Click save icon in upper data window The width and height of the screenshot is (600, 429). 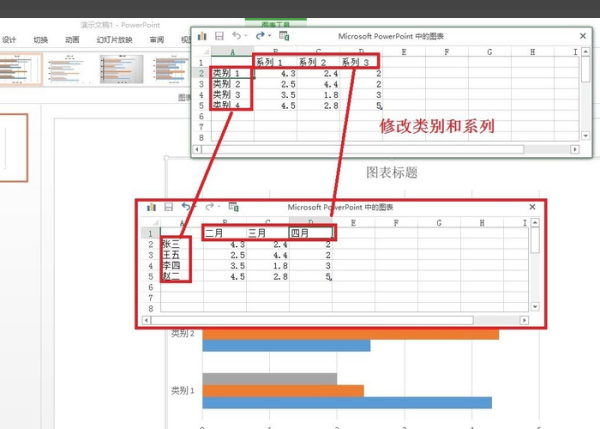(219, 36)
